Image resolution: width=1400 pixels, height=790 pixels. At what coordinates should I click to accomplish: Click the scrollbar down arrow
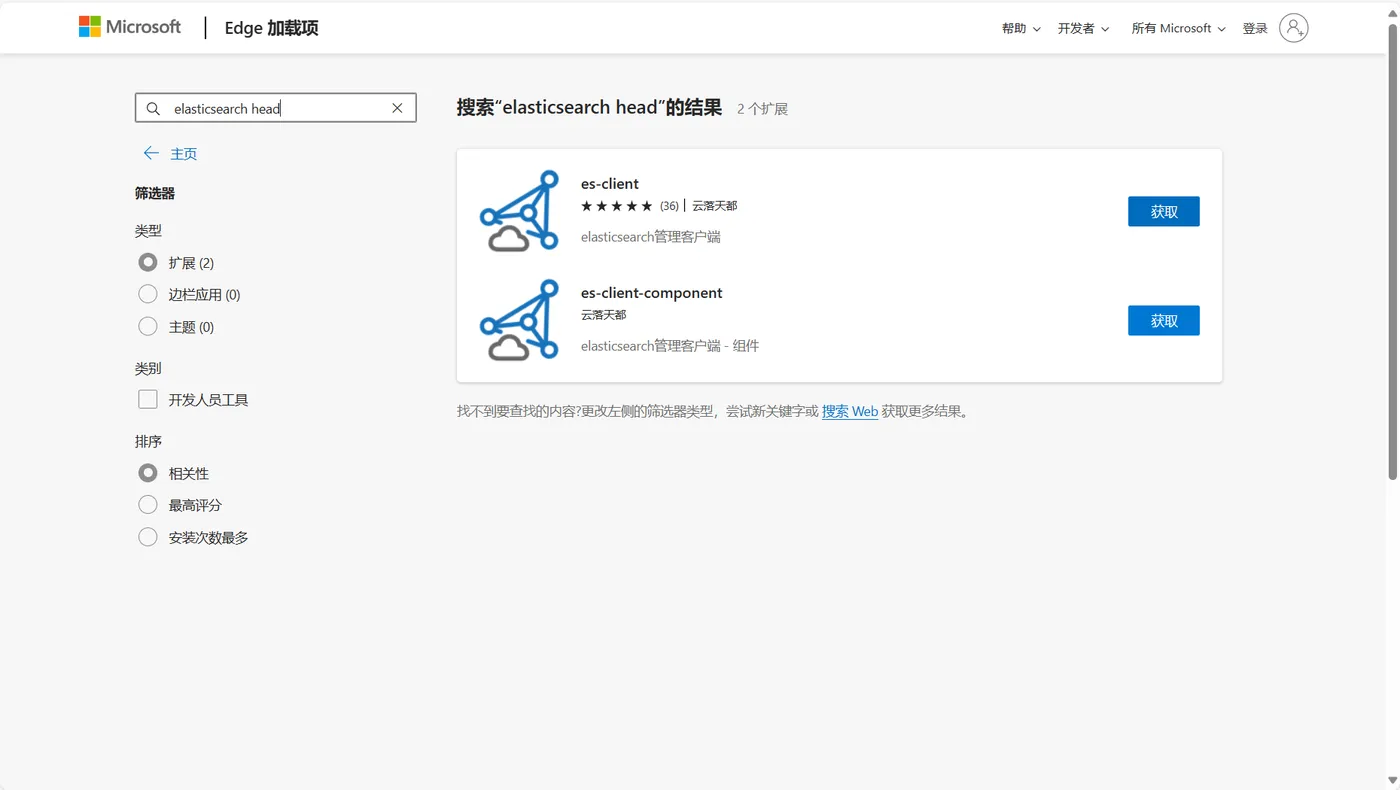(x=1392, y=781)
